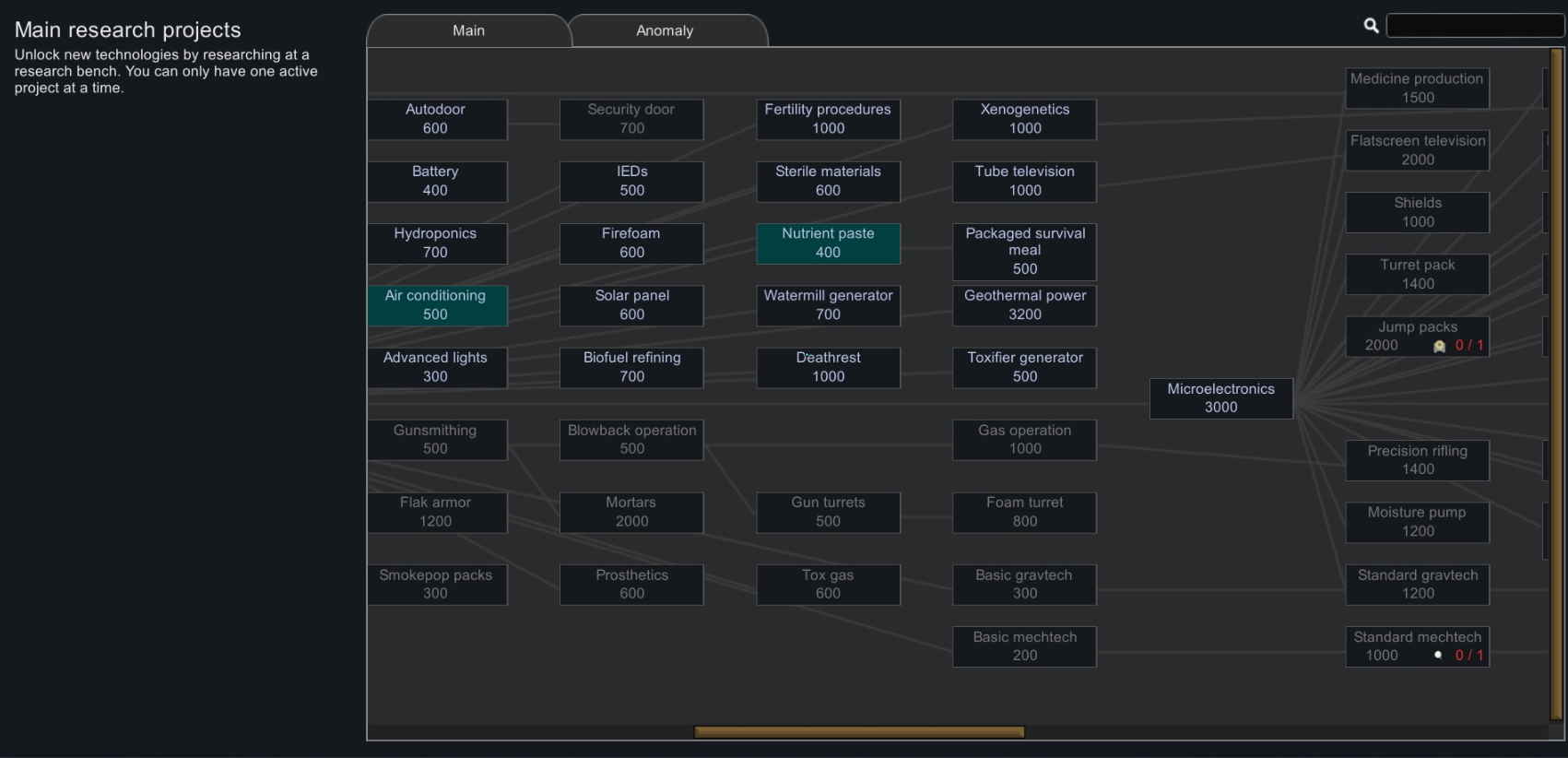The width and height of the screenshot is (1568, 758).
Task: Open the Main research tab
Action: click(468, 30)
